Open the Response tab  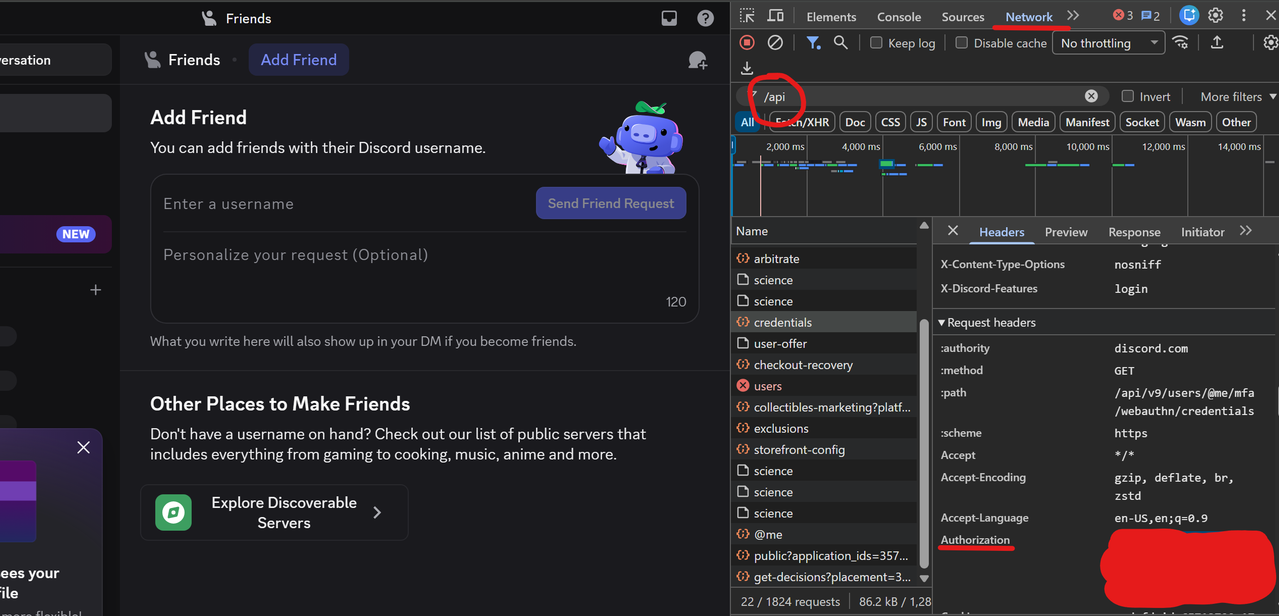1134,232
